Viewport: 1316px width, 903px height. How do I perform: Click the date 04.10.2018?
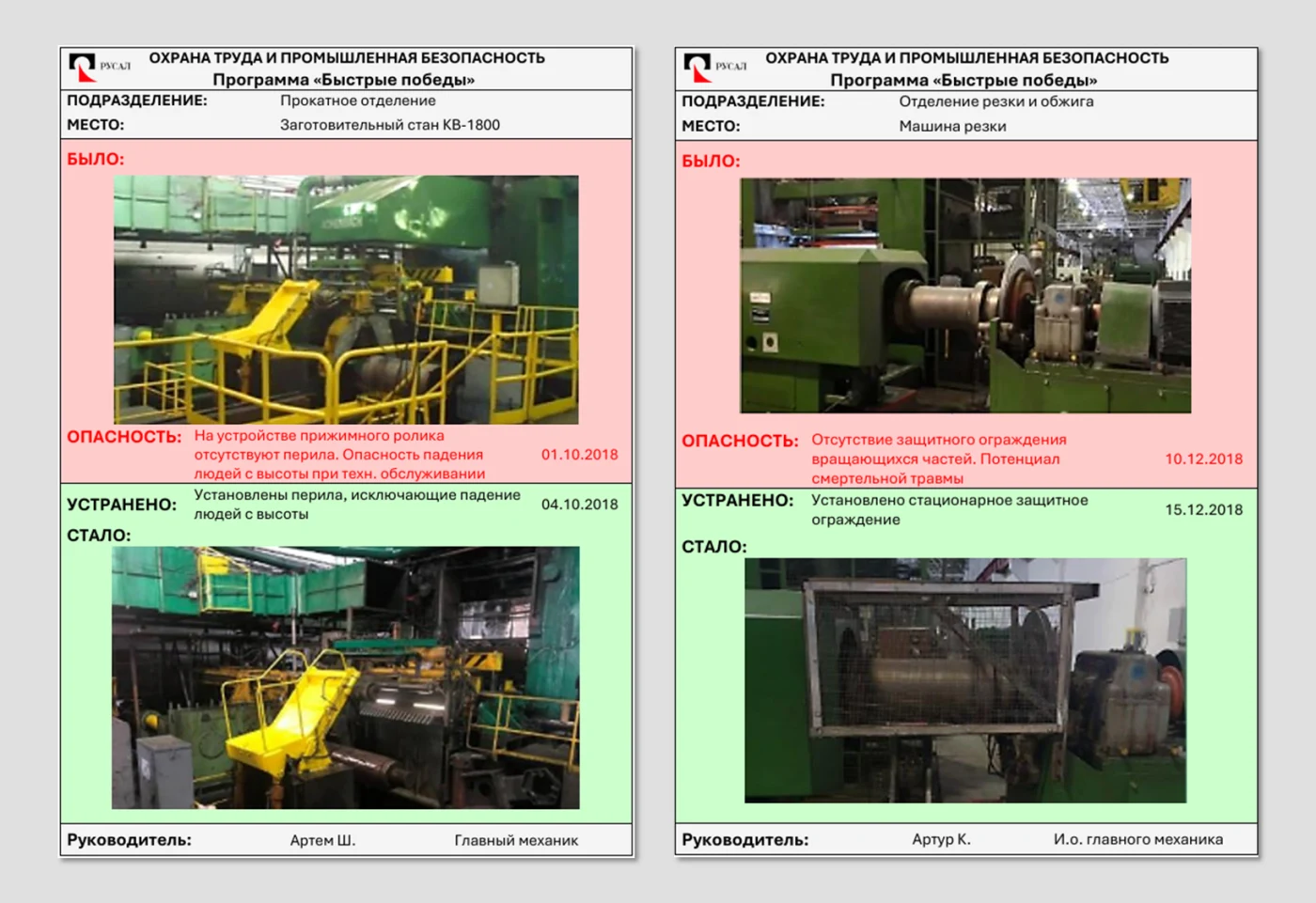tap(580, 505)
